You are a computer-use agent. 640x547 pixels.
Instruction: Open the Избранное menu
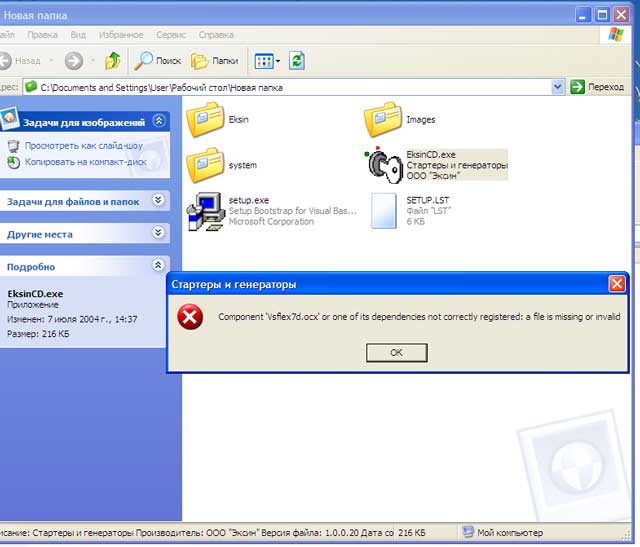(x=121, y=35)
